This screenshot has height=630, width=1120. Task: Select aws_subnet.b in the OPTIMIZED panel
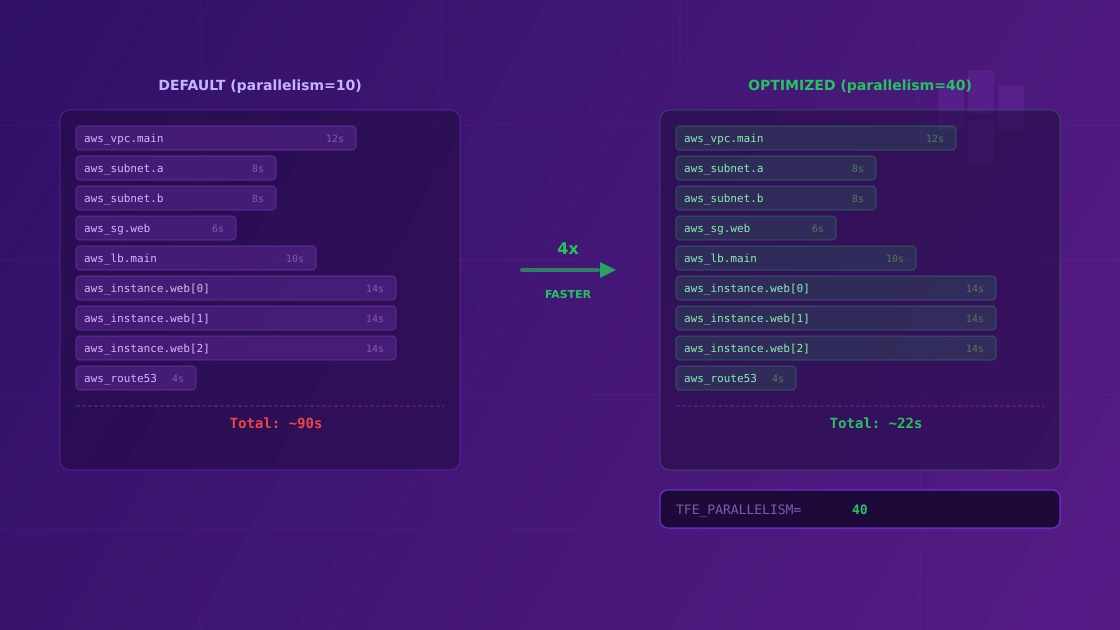coord(776,198)
